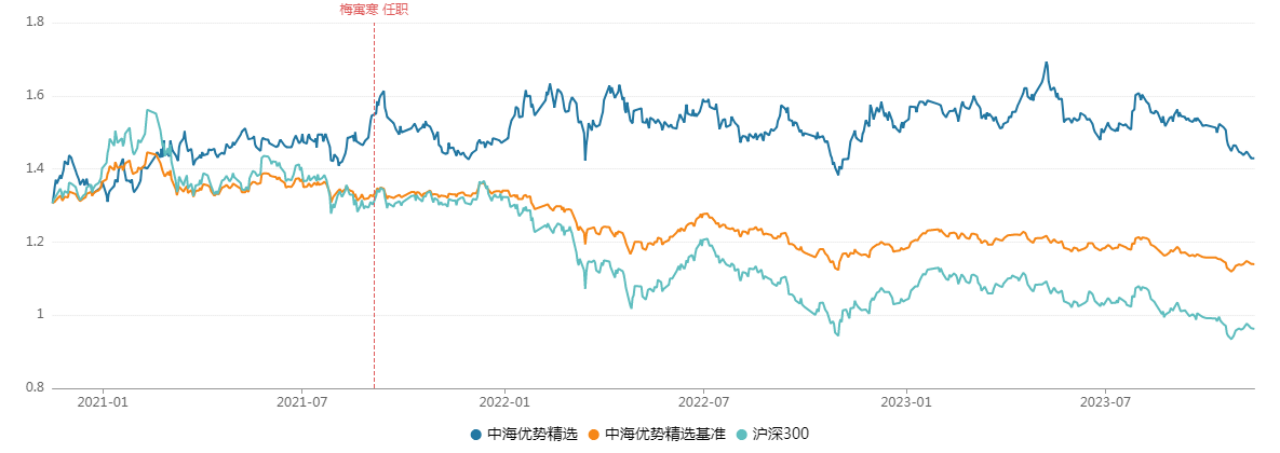Select the 2023-01 x-axis label
The image size is (1280, 453).
(905, 402)
